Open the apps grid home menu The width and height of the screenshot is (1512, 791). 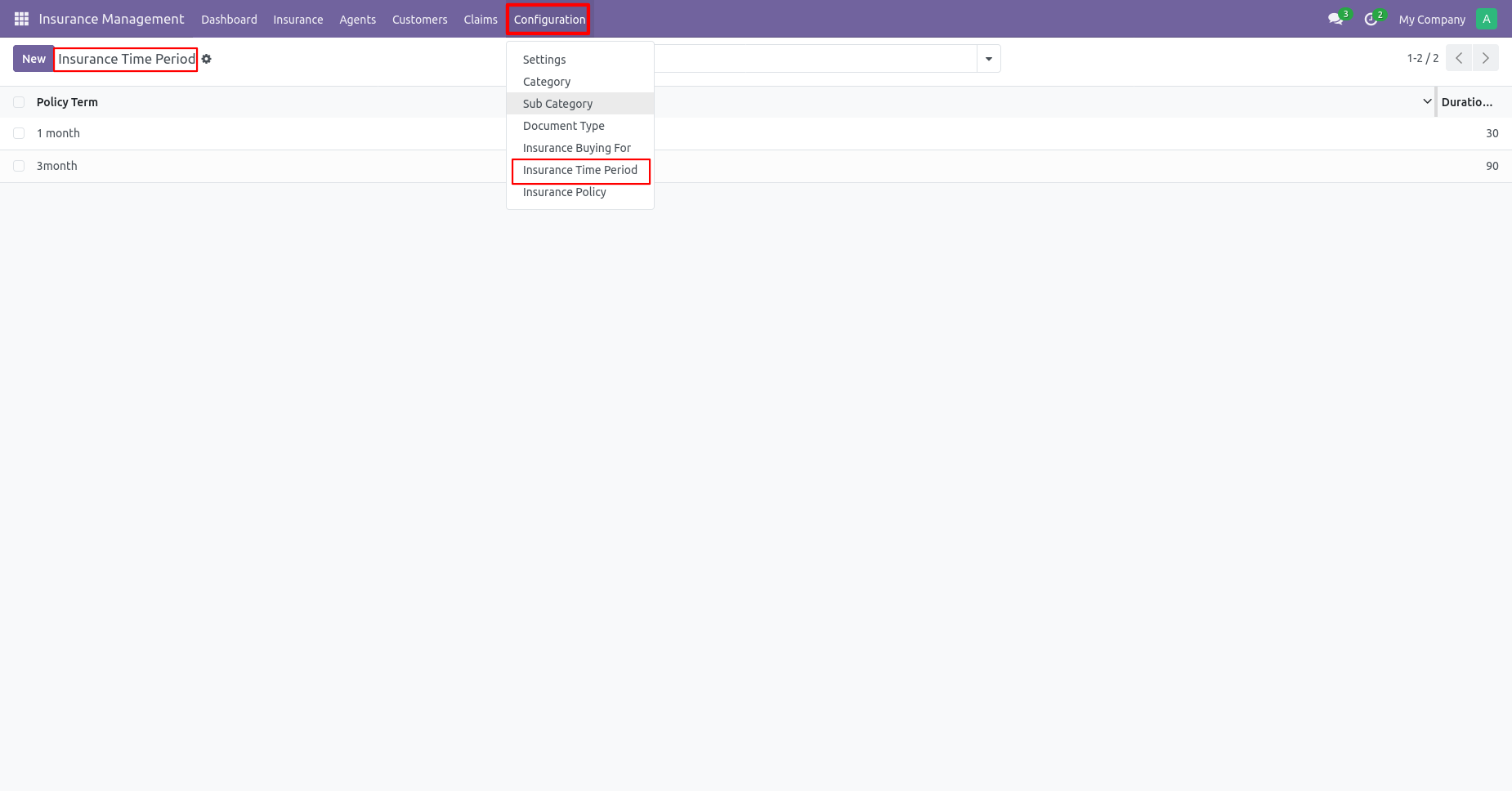[x=21, y=19]
